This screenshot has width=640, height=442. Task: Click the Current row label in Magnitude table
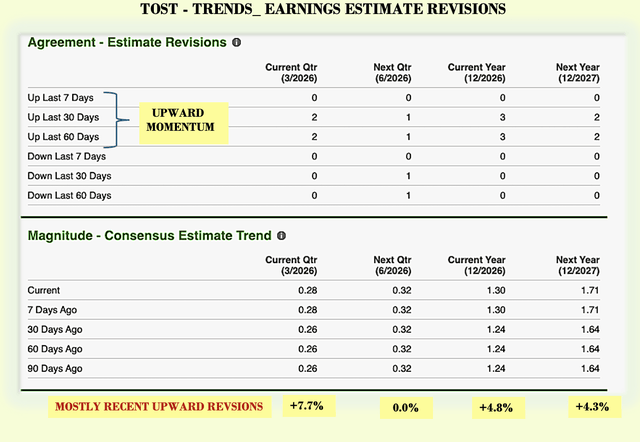click(44, 290)
